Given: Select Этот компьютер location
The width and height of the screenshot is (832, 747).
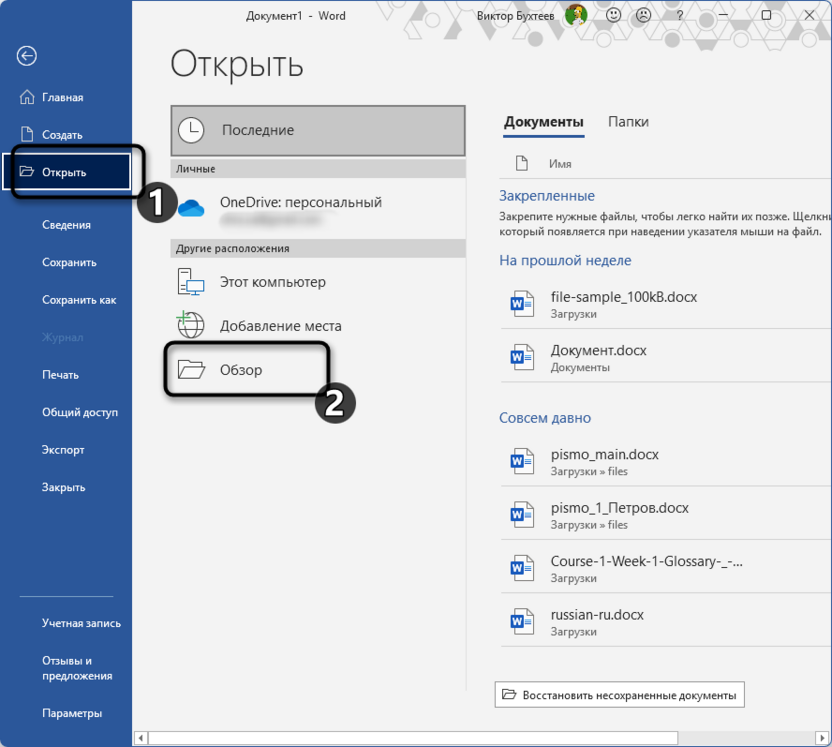Looking at the screenshot, I should (x=318, y=282).
